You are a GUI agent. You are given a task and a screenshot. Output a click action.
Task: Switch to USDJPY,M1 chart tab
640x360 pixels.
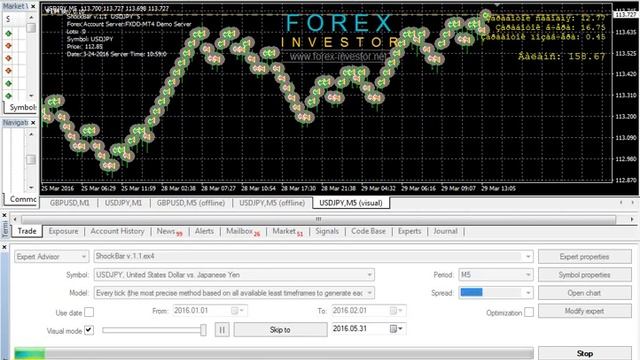pyautogui.click(x=123, y=203)
